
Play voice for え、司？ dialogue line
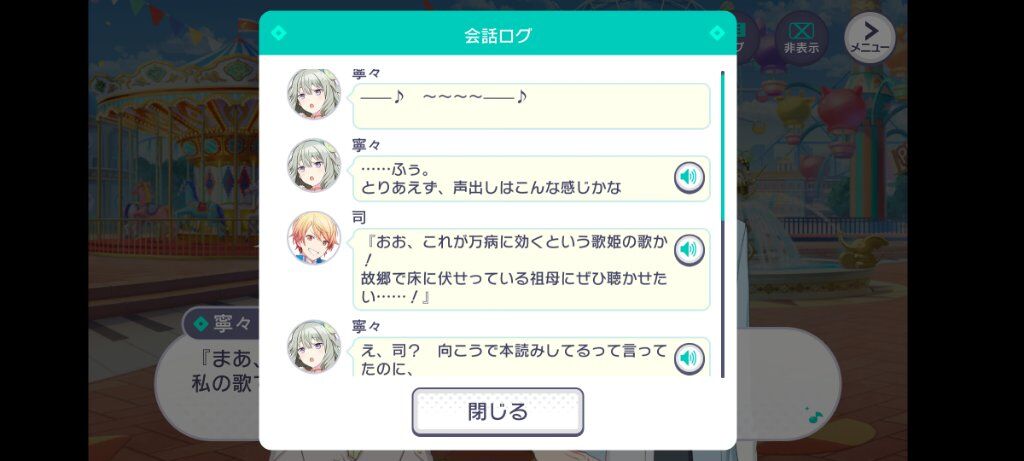pos(689,358)
